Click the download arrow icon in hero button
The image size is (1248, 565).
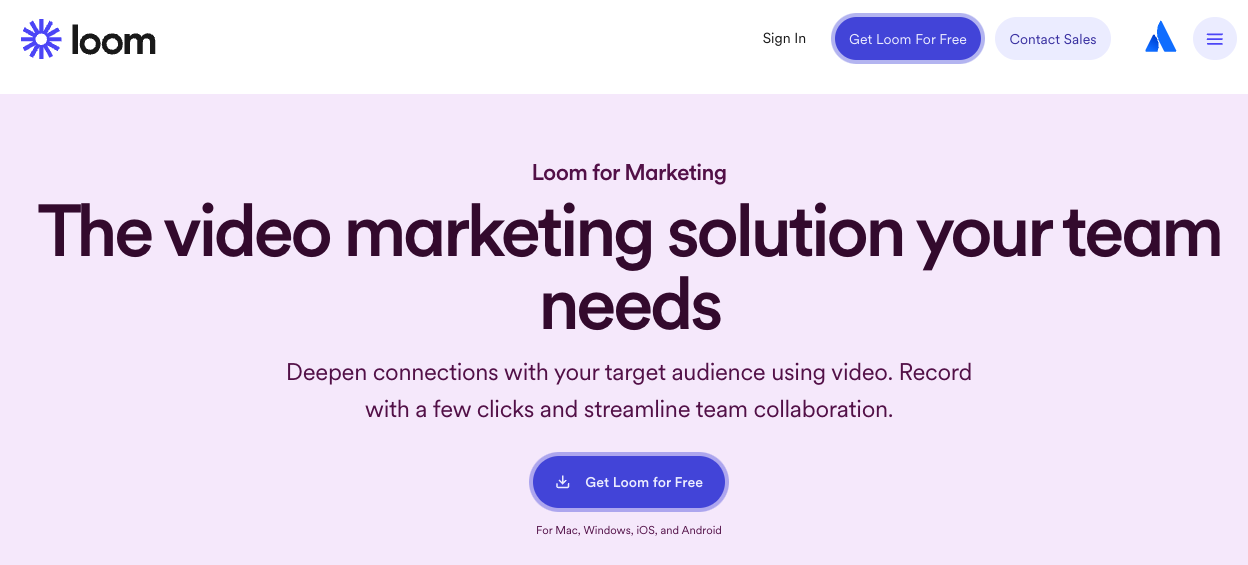[x=563, y=482]
